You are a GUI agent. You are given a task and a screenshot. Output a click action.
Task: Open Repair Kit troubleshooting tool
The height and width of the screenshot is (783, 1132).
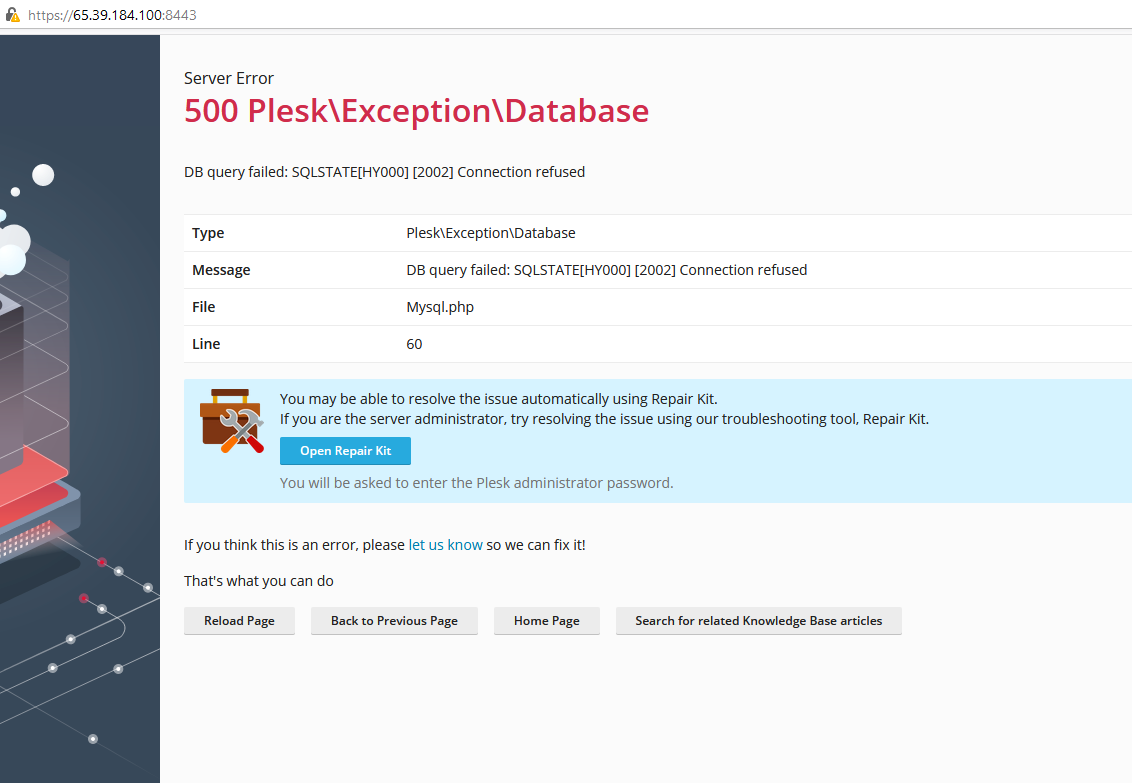(345, 451)
